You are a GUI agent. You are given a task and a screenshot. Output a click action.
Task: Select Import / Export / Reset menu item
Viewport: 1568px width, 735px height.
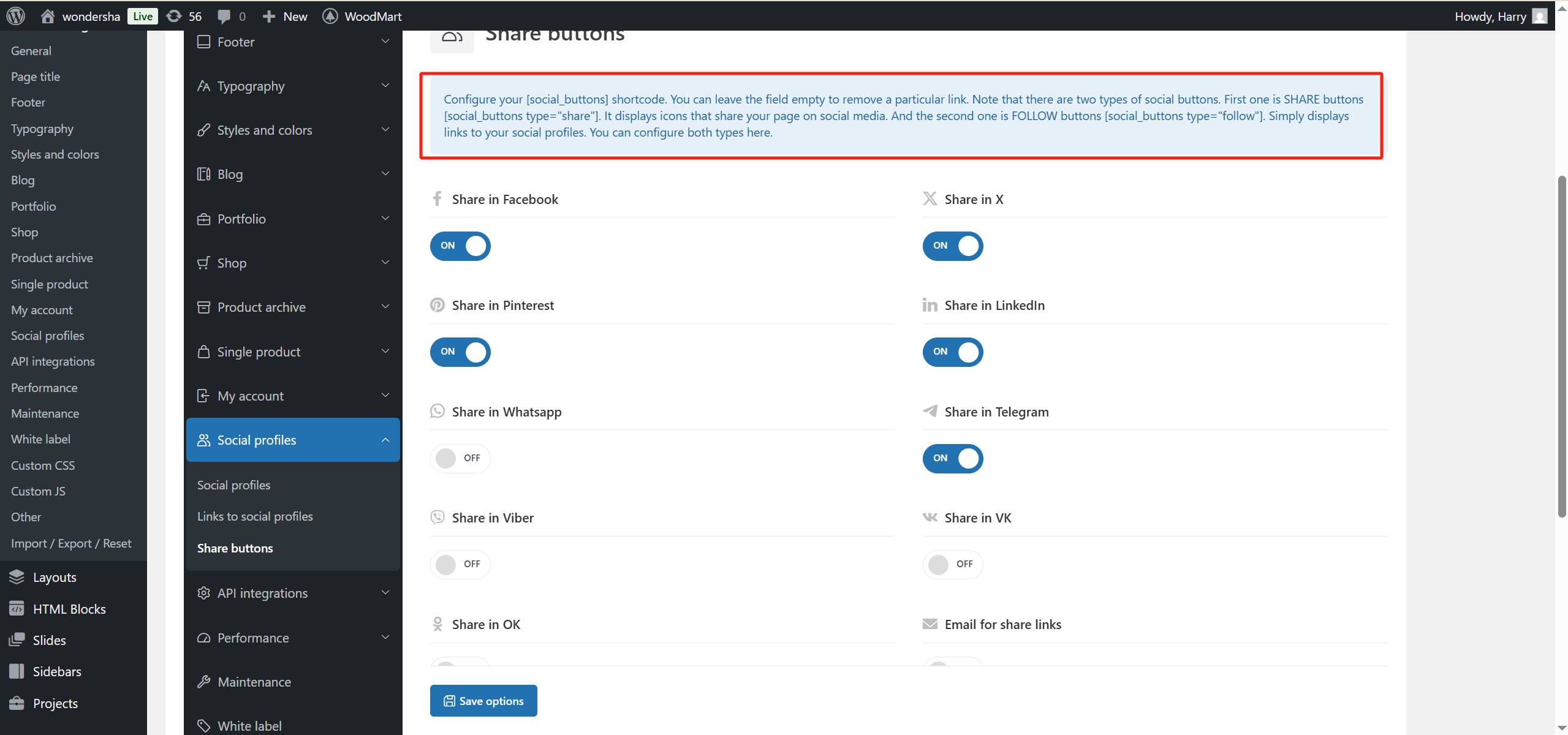coord(71,543)
